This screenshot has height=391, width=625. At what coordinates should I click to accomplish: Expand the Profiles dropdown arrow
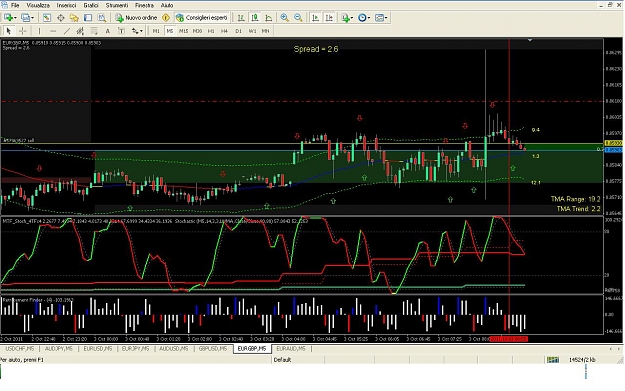(33, 18)
